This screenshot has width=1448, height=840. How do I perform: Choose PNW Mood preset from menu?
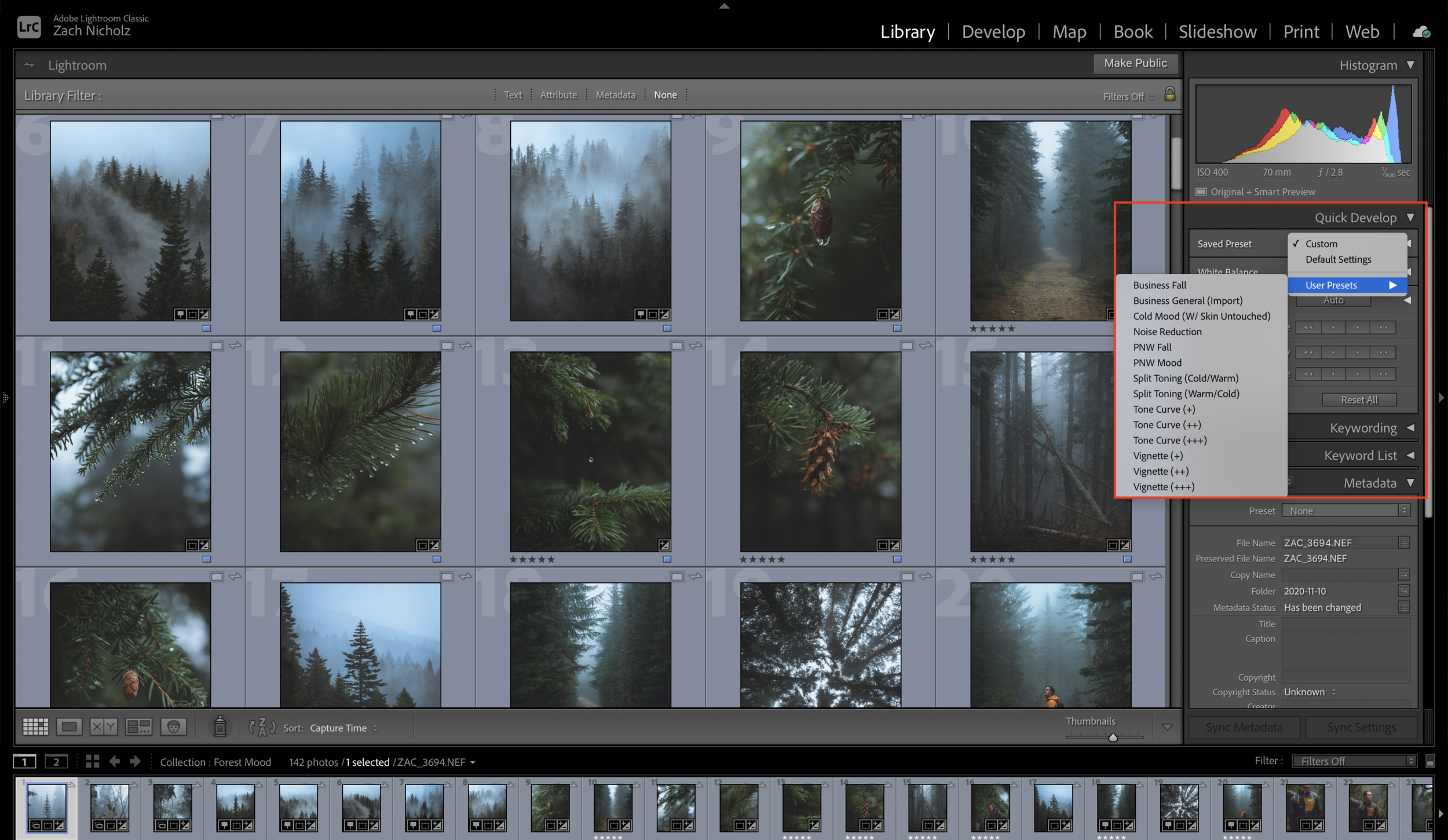[1157, 363]
